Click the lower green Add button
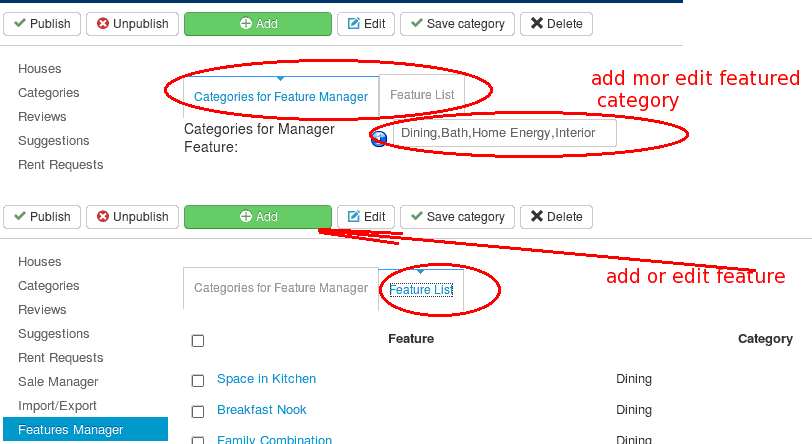 pos(258,217)
